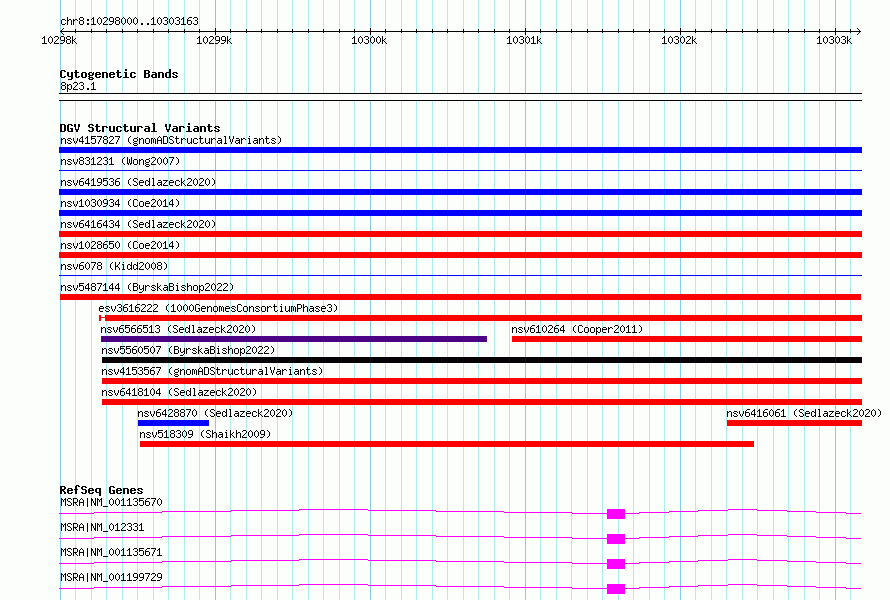
Task: Click the exon box of MSRA|NM_001135671
Action: click(x=616, y=564)
